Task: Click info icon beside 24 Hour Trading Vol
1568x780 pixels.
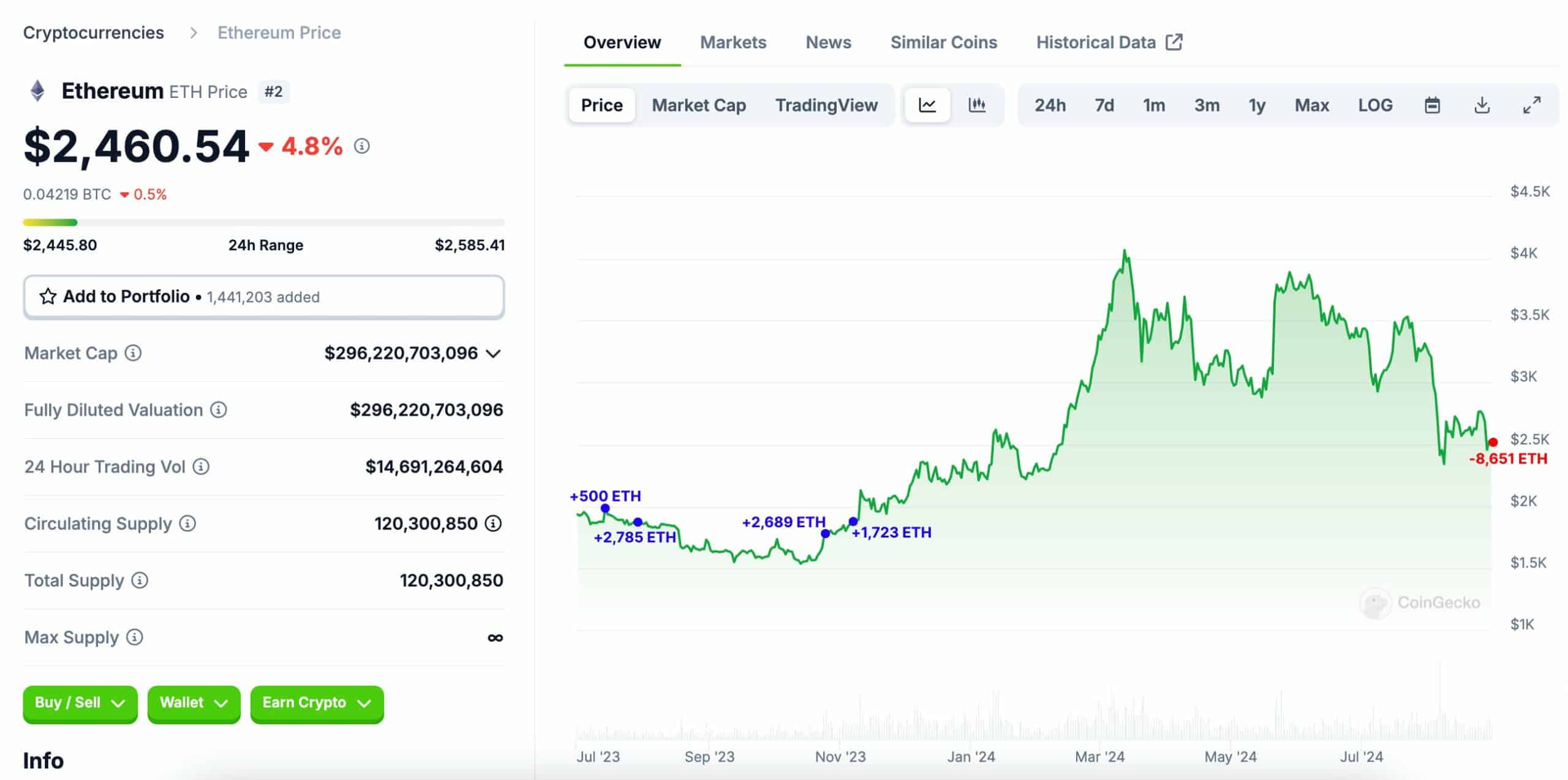Action: 201,467
